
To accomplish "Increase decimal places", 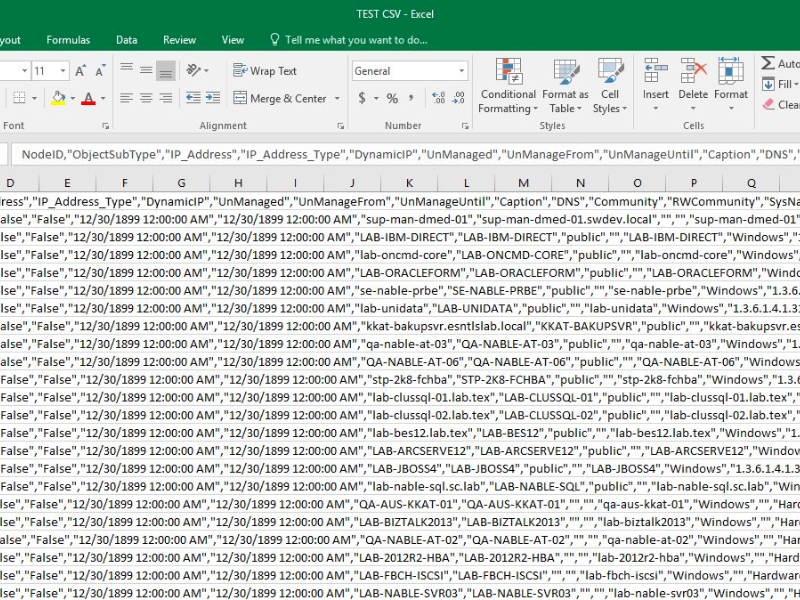I will (438, 98).
